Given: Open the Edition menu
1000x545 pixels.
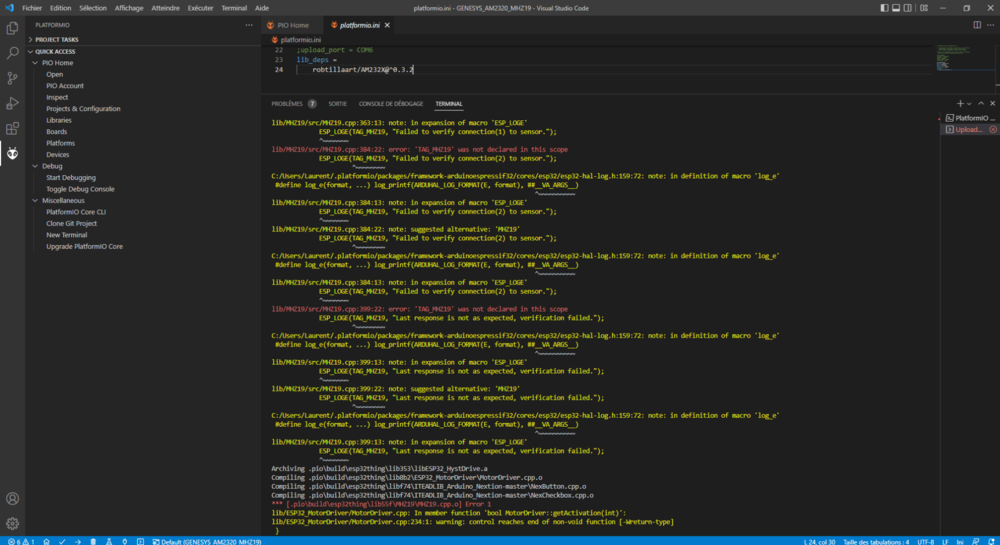Looking at the screenshot, I should (61, 8).
